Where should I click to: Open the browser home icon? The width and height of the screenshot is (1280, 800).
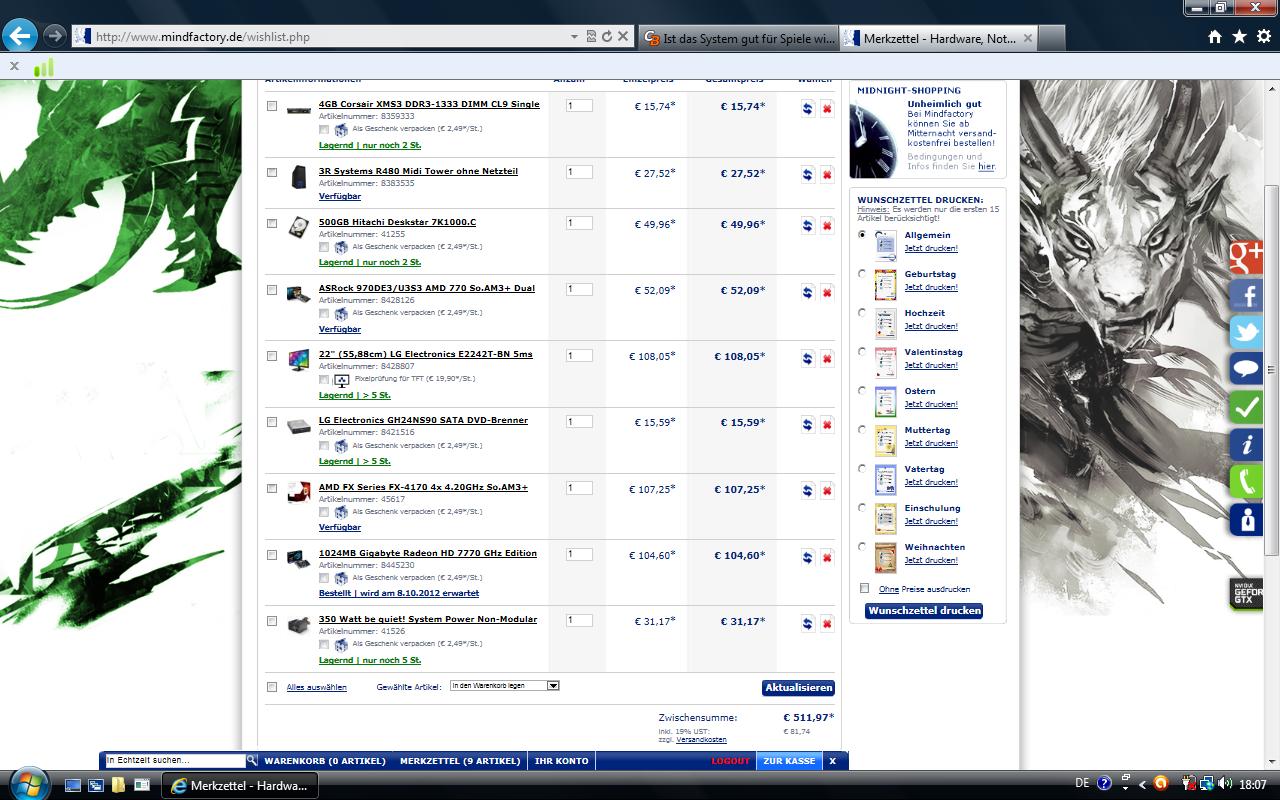[1214, 36]
